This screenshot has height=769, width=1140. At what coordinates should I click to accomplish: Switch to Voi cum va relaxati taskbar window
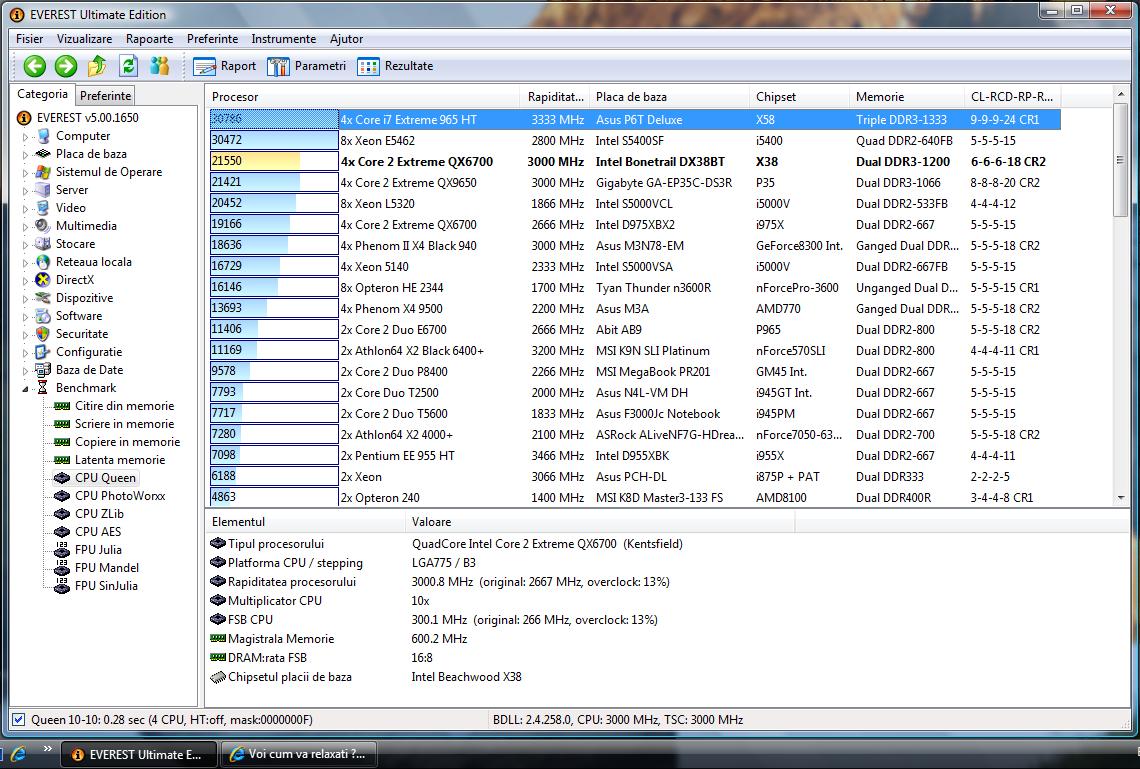299,754
